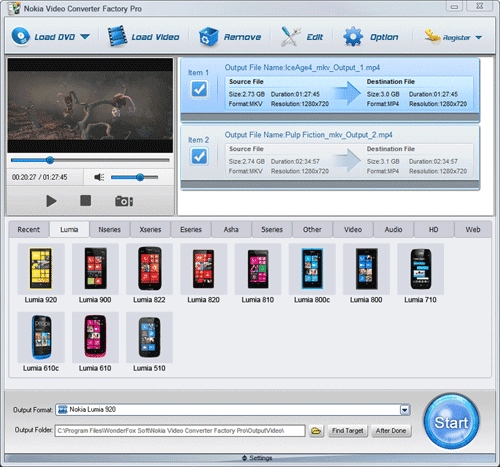Open the Output Format dropdown arrow
This screenshot has width=500, height=467.
[405, 410]
